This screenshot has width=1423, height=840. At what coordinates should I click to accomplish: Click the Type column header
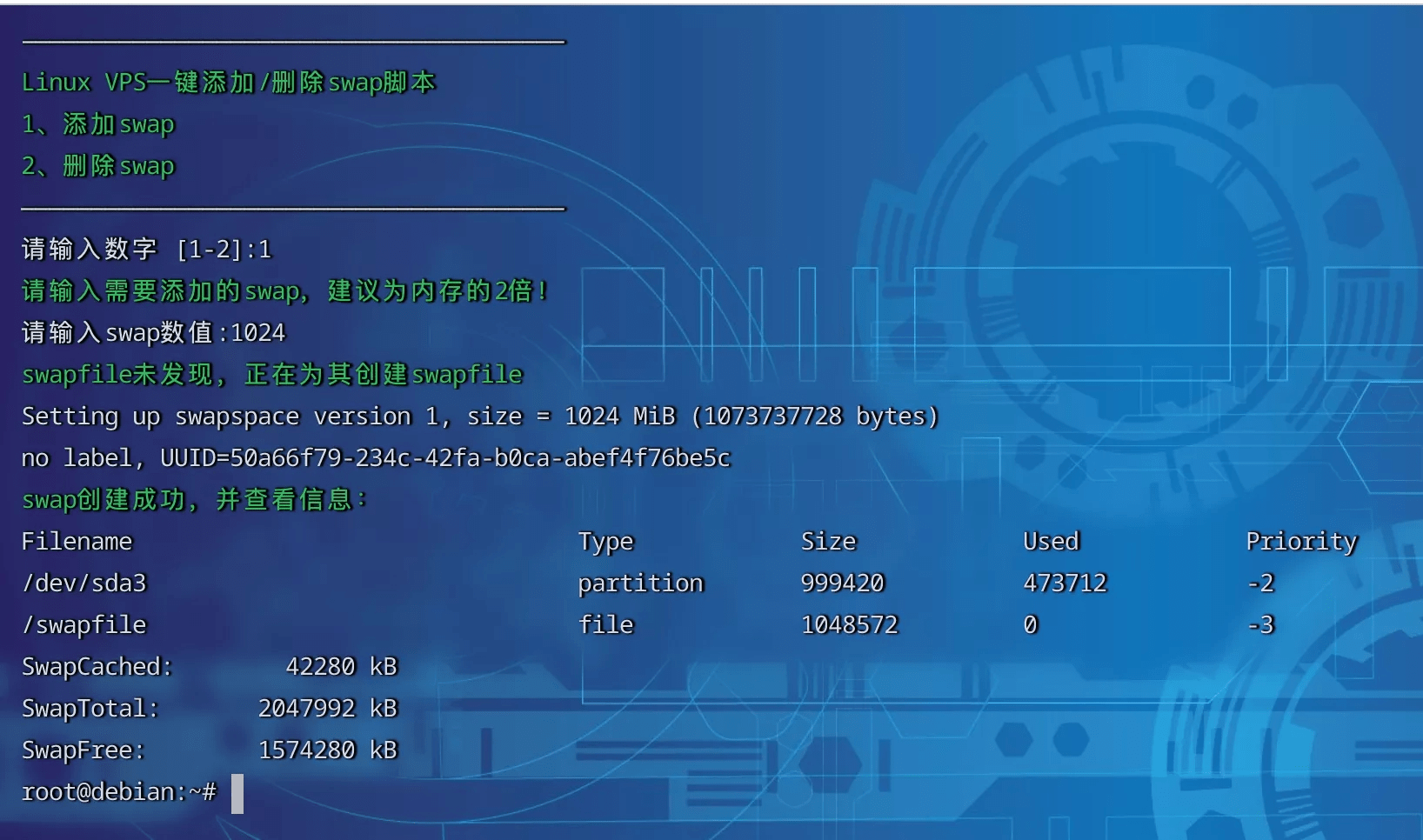click(606, 542)
